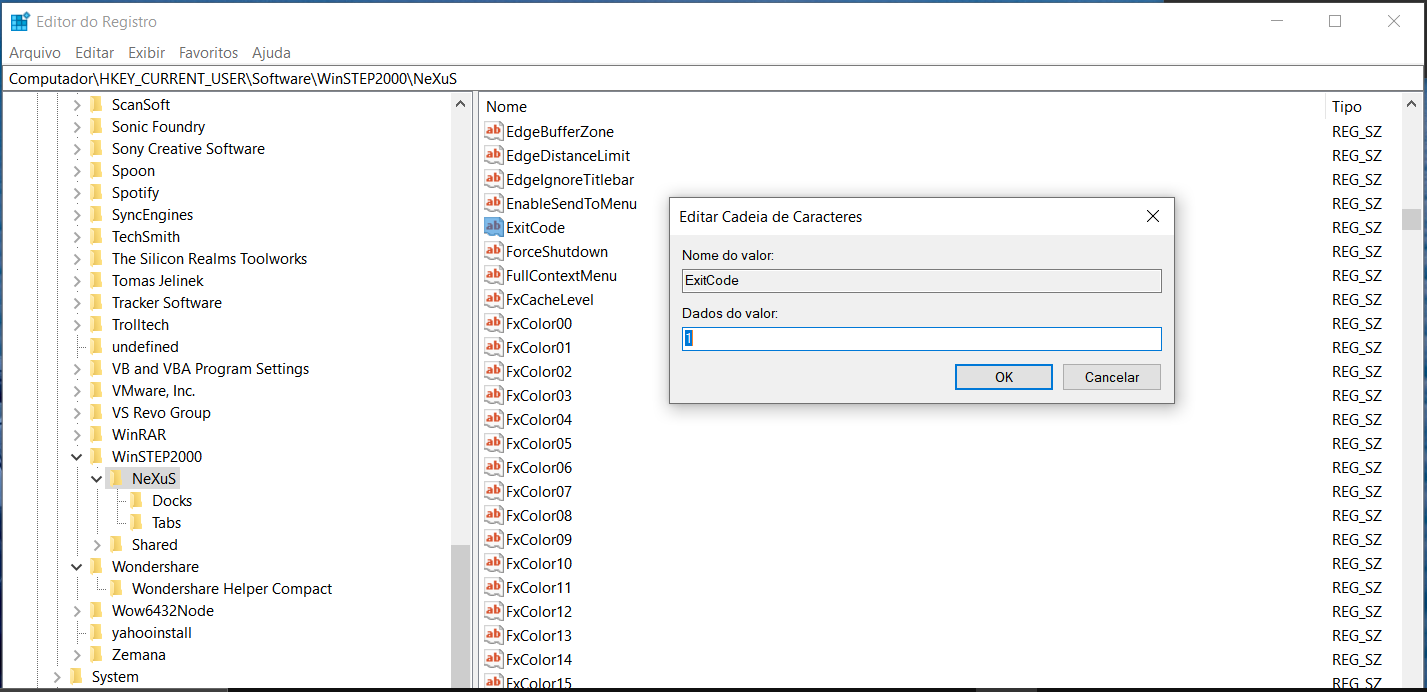Image resolution: width=1427 pixels, height=692 pixels.
Task: Expand the Shared key
Action: (x=97, y=545)
